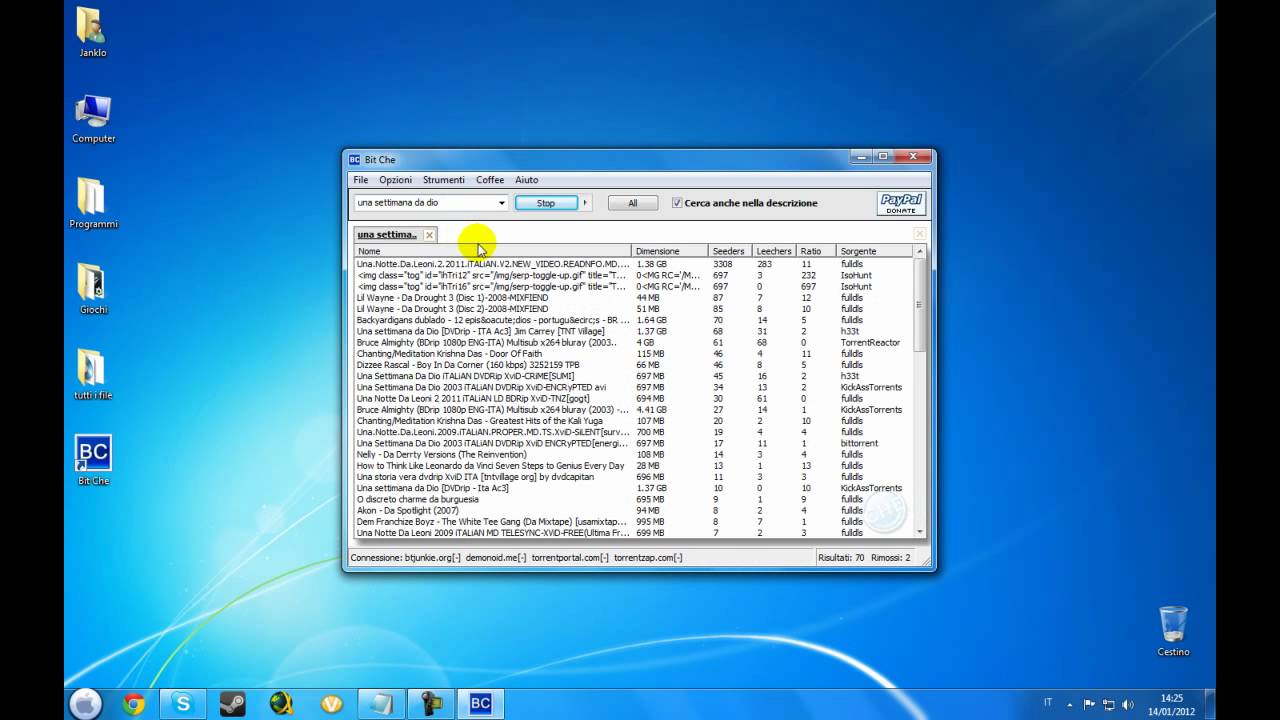The height and width of the screenshot is (720, 1280).
Task: Open Skype from the taskbar
Action: (183, 704)
